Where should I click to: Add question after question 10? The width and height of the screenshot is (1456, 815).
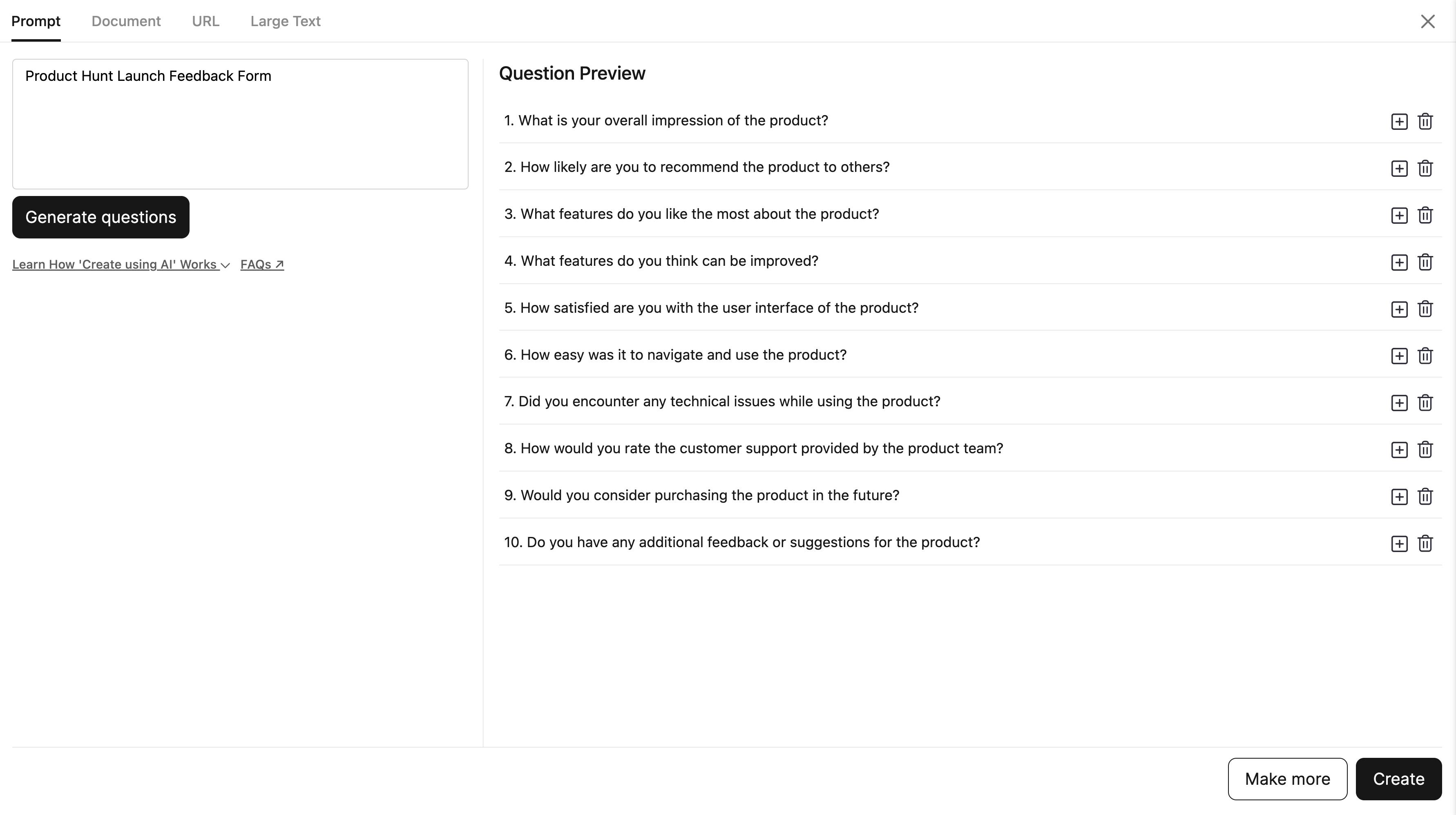point(1399,543)
